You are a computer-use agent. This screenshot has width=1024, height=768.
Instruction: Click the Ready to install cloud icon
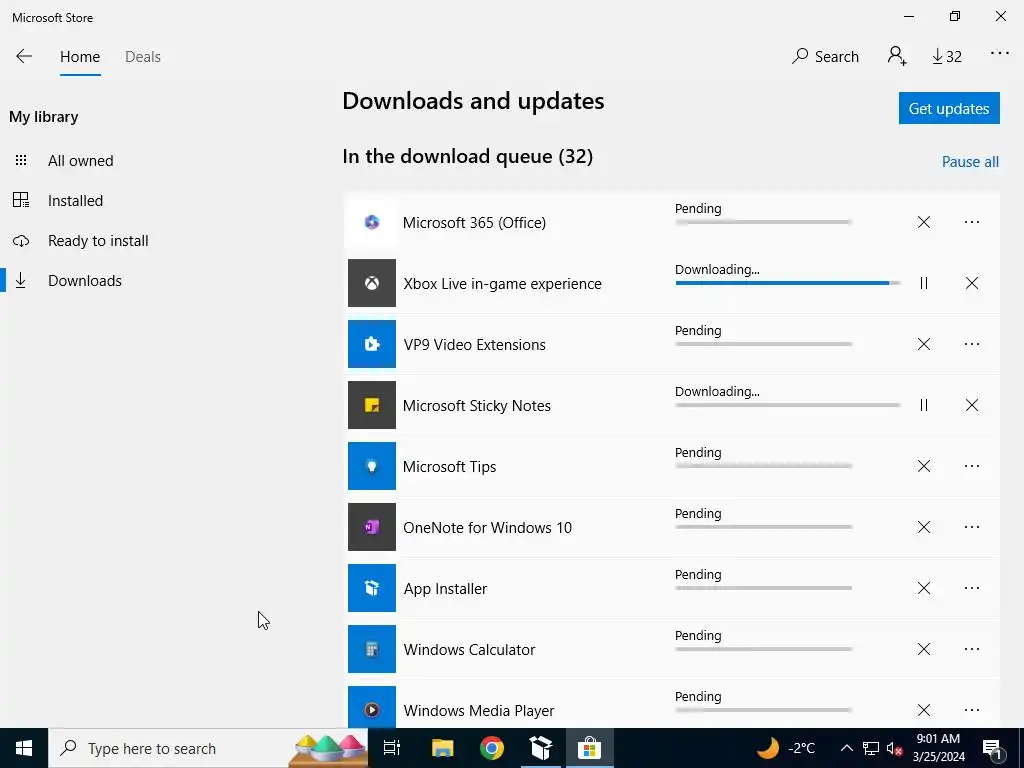[x=21, y=241]
